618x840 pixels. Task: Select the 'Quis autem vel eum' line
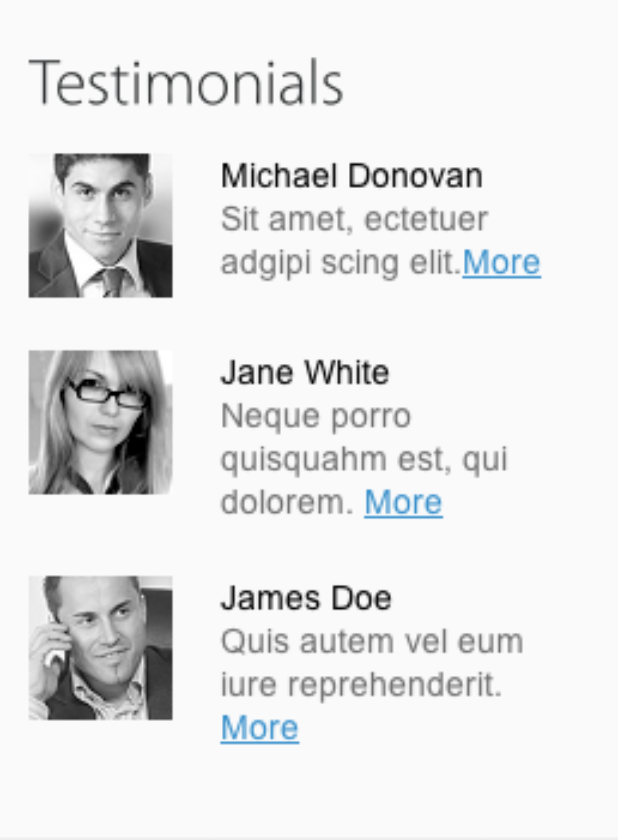pyautogui.click(x=372, y=641)
